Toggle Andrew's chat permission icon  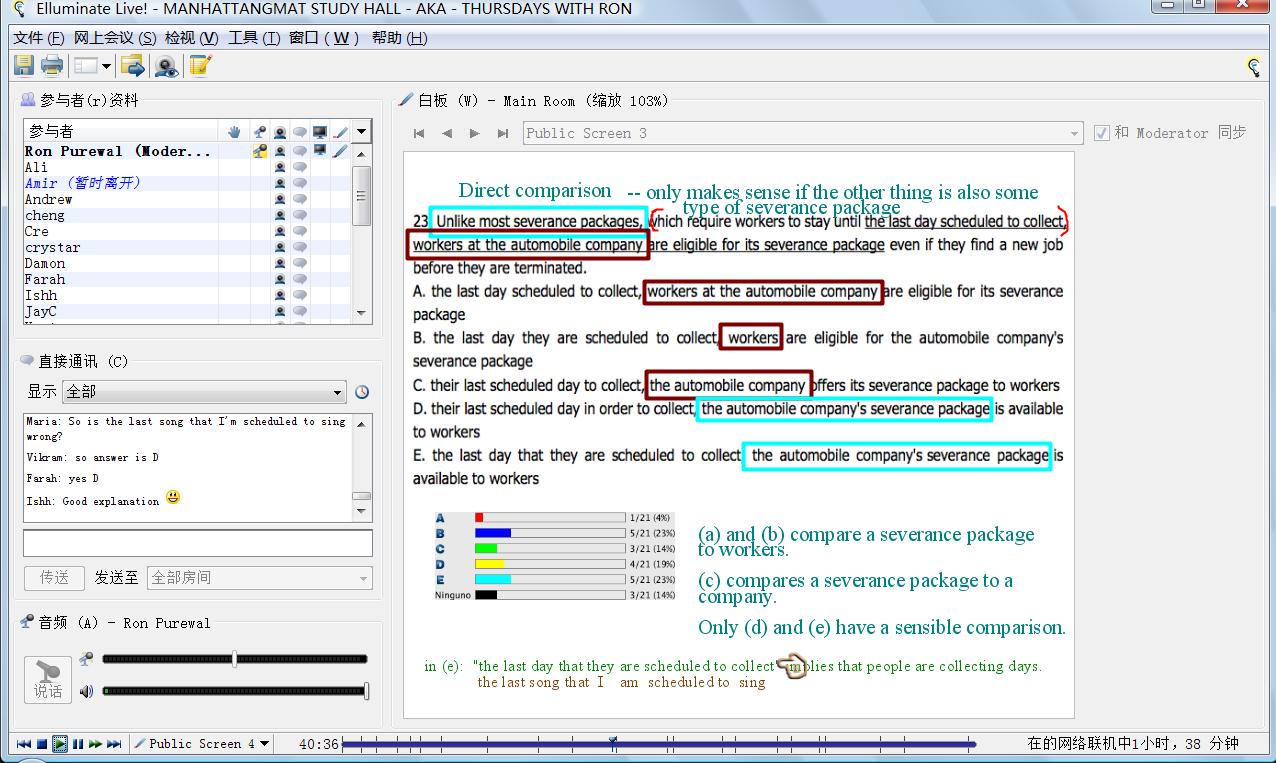pos(300,199)
